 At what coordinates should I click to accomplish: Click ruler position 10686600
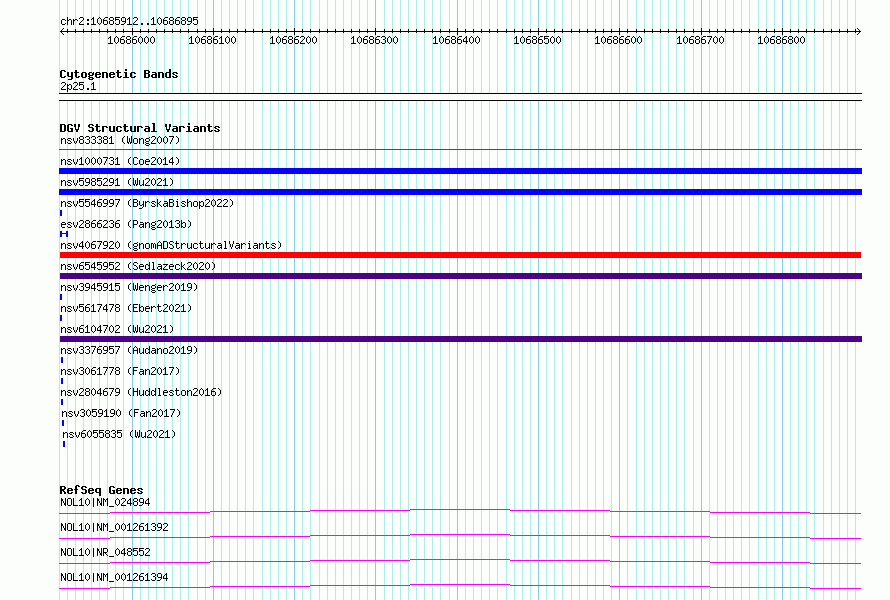tap(619, 40)
